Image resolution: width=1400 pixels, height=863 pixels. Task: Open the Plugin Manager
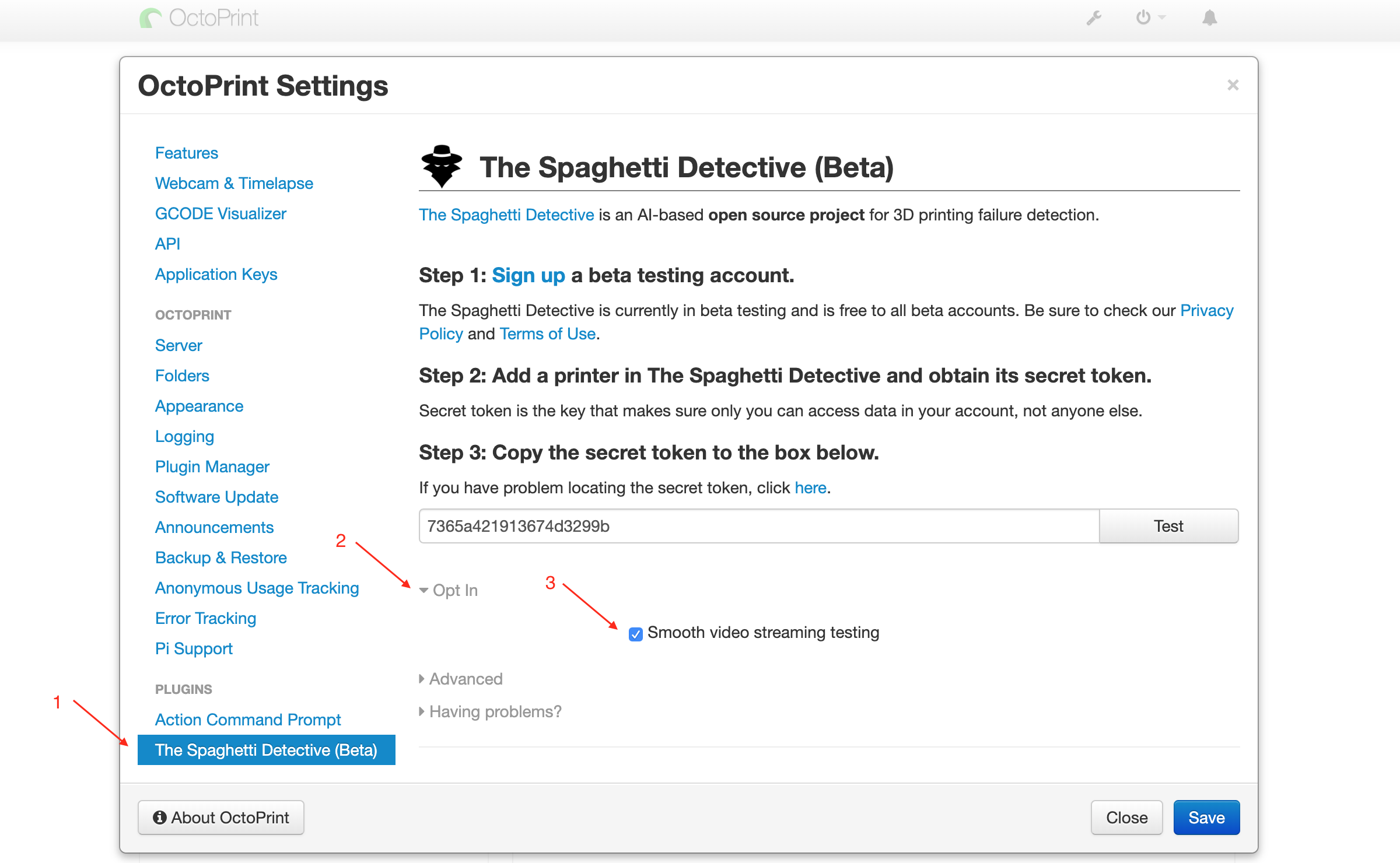(212, 466)
